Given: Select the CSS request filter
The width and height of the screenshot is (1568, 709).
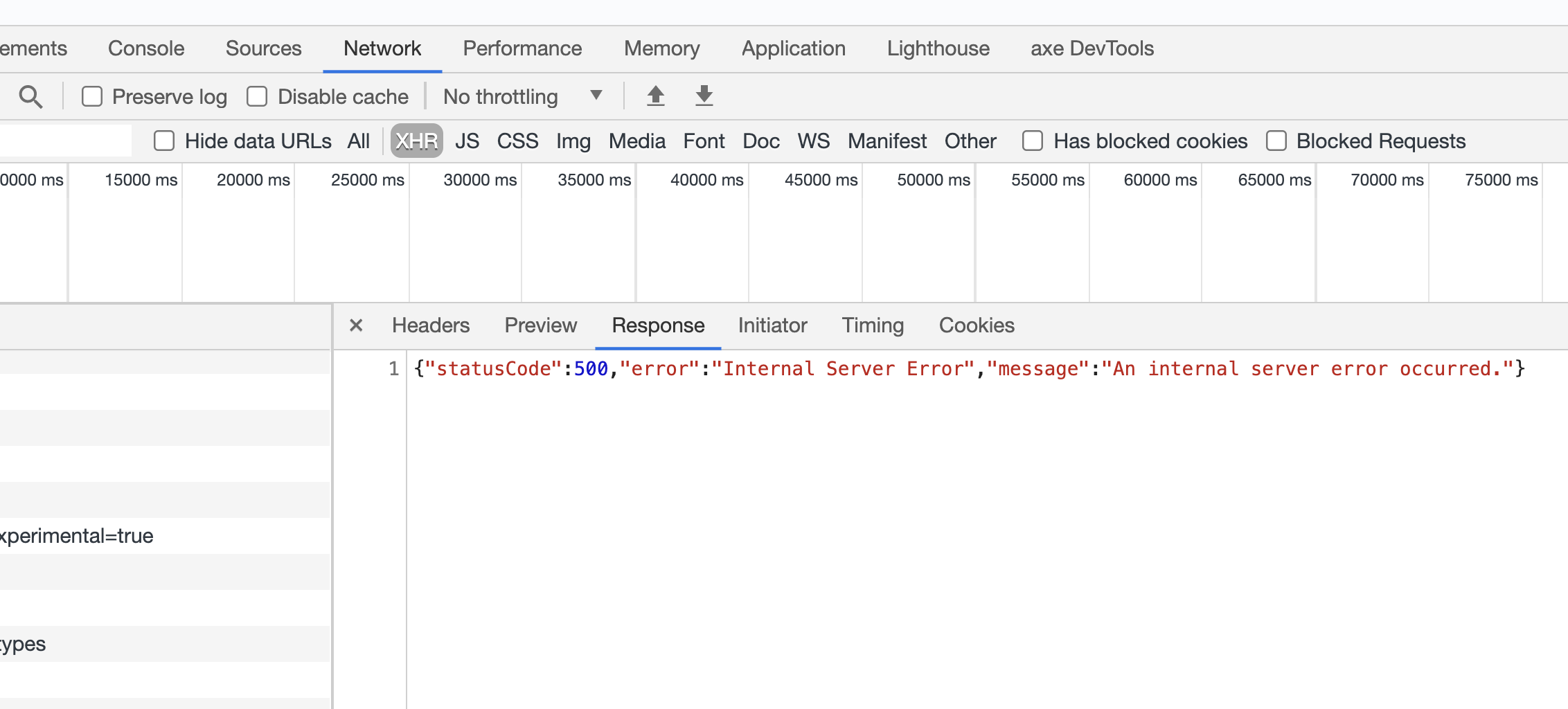Looking at the screenshot, I should point(517,141).
